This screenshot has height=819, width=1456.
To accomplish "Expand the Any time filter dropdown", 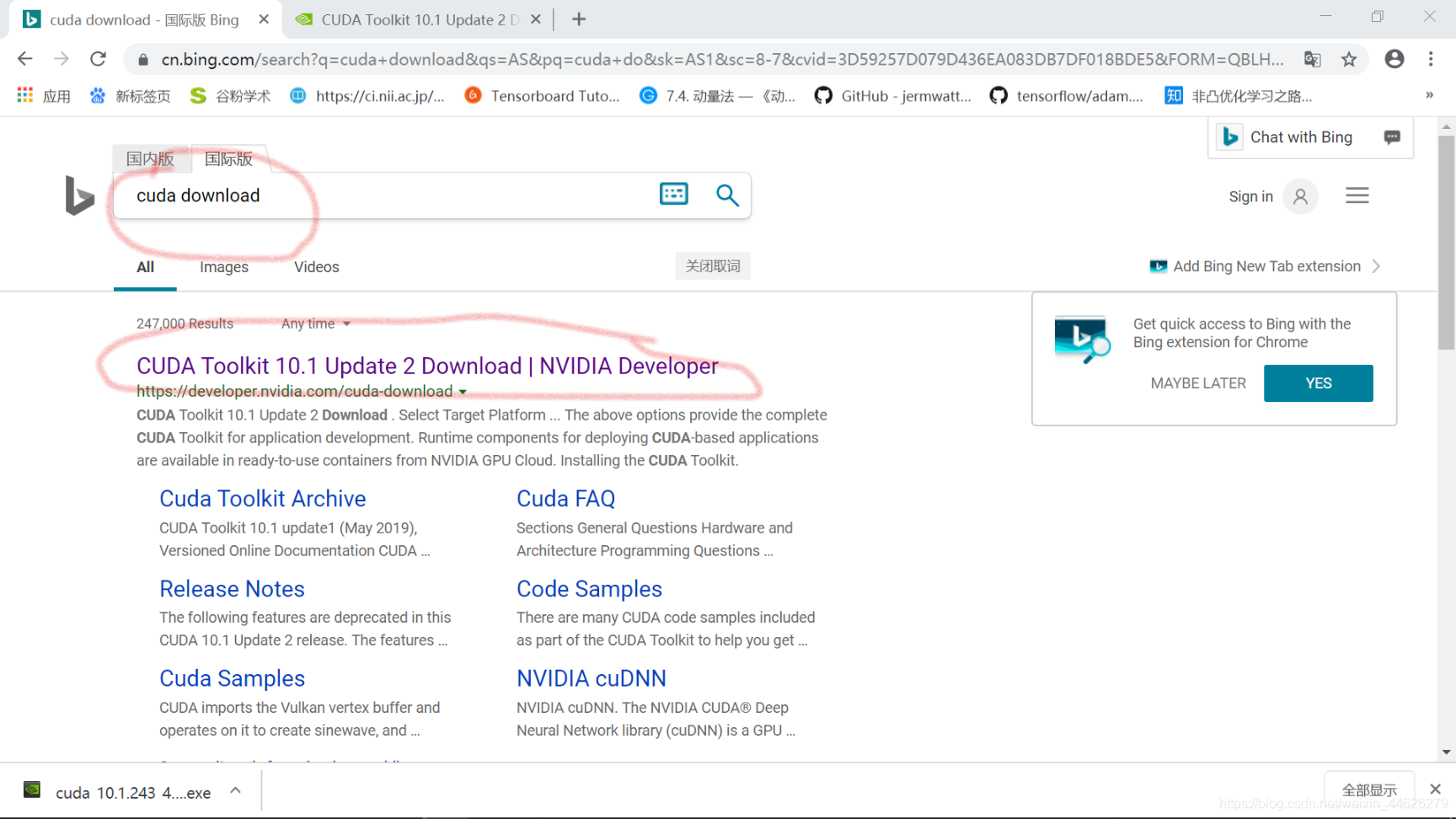I will [x=316, y=324].
